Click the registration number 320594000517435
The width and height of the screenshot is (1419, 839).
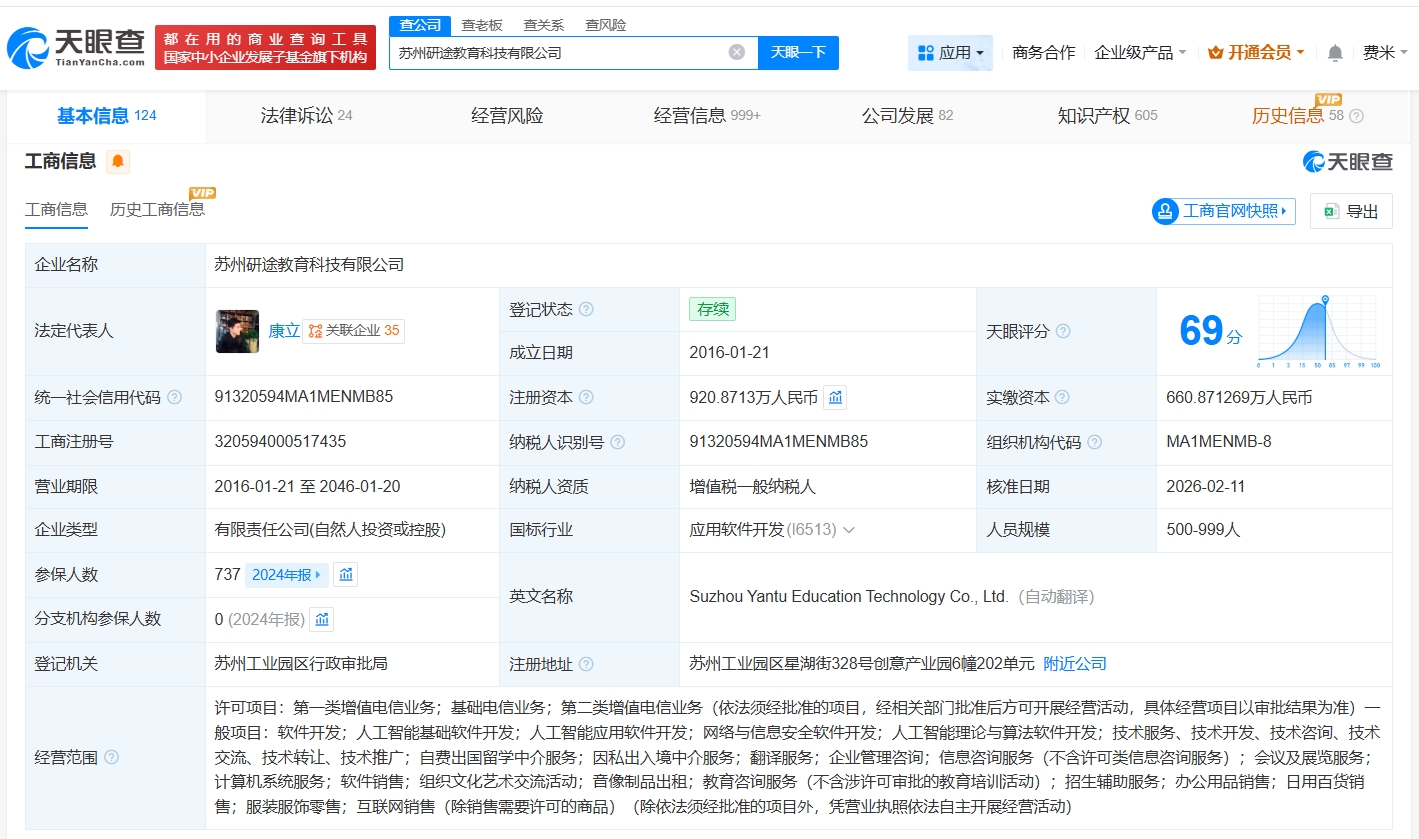coord(280,442)
